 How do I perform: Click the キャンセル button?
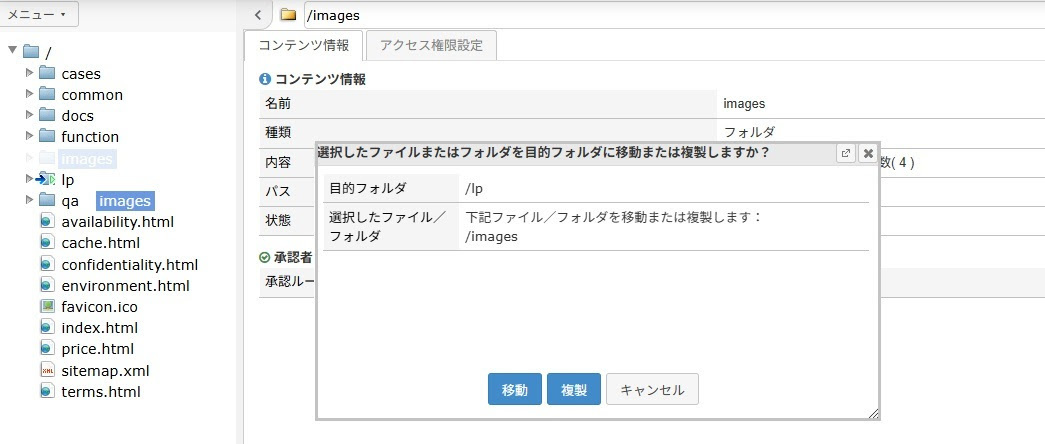(x=652, y=389)
